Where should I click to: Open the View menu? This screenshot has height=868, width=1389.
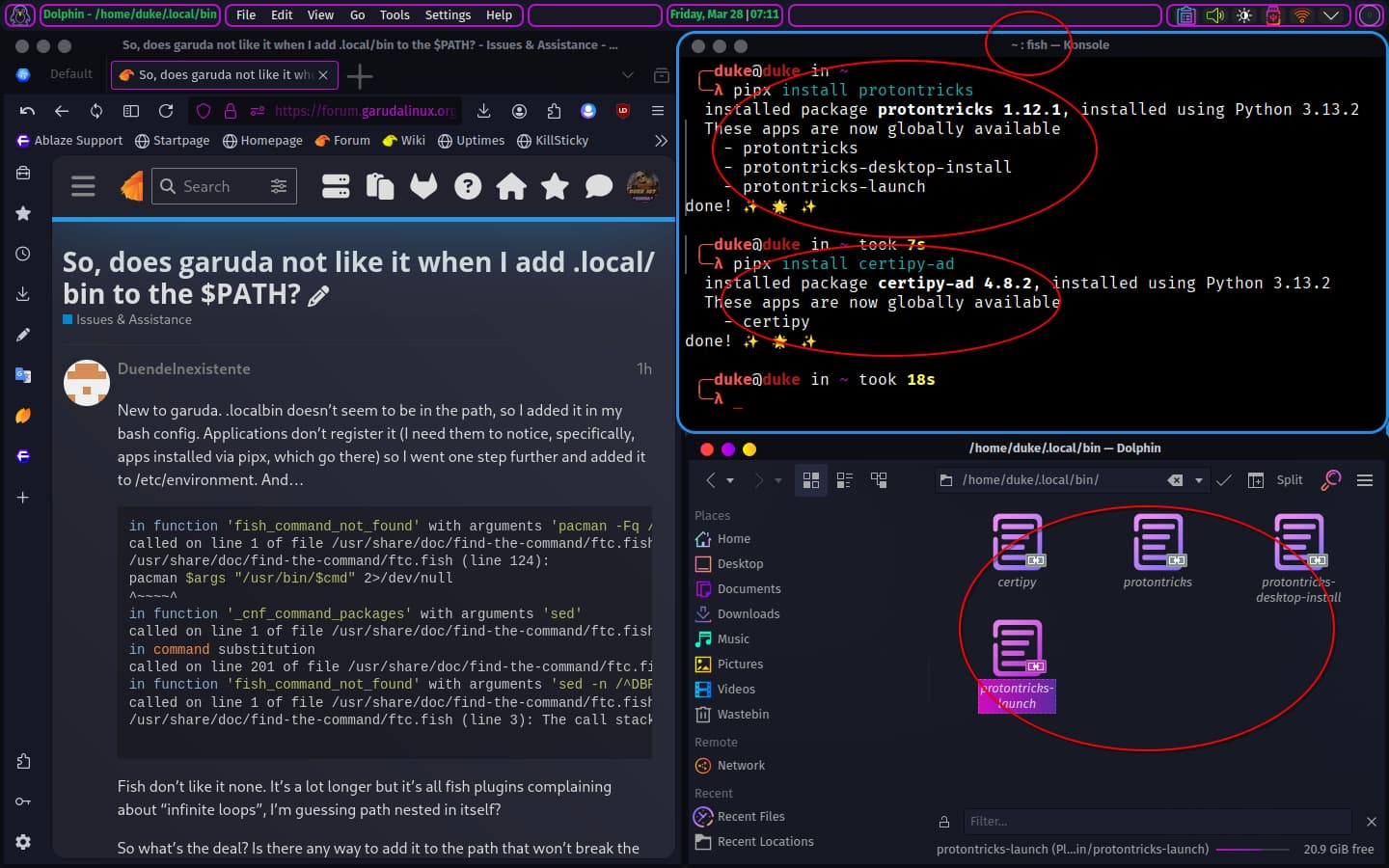(320, 14)
